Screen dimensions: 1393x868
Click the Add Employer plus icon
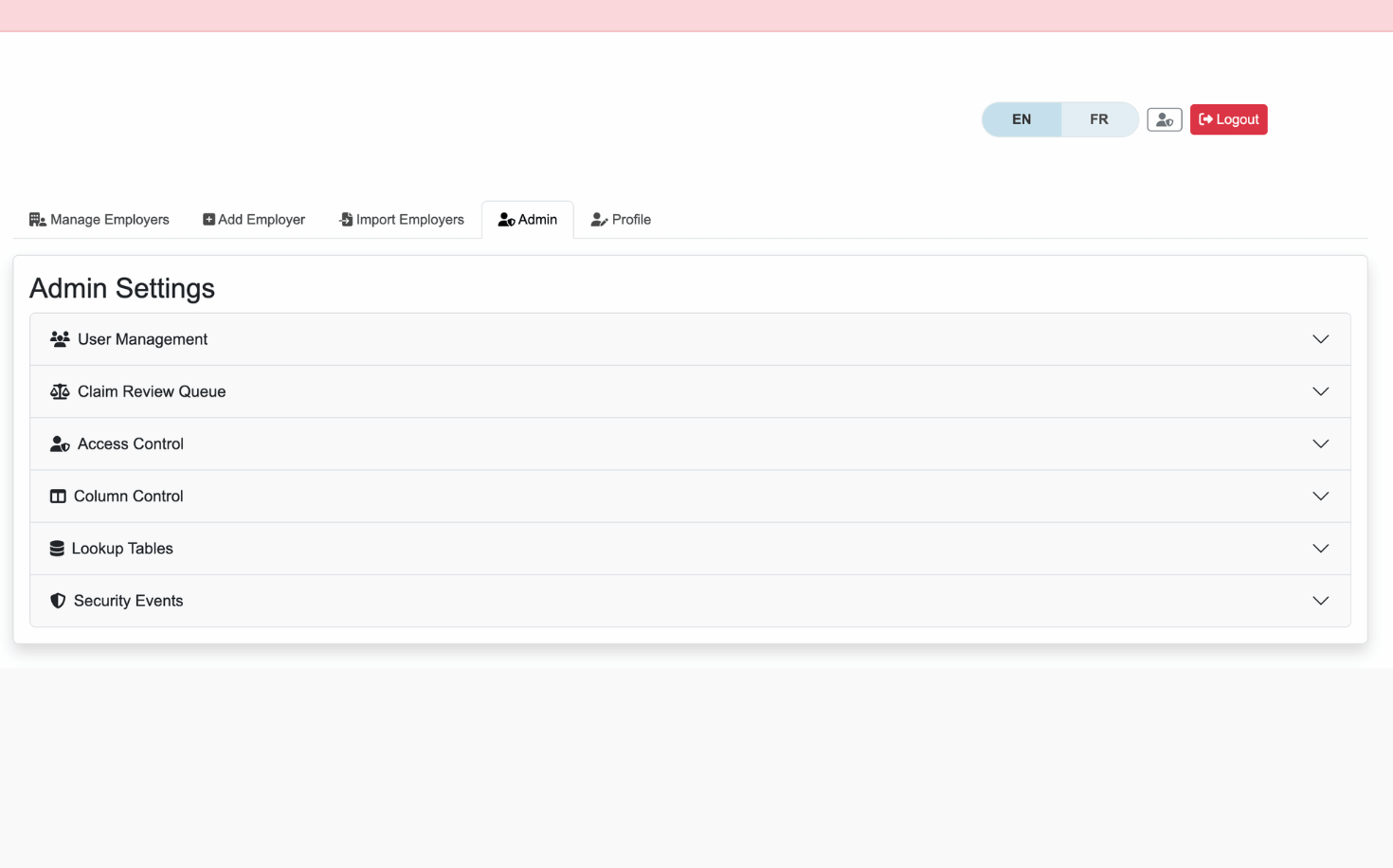(x=208, y=219)
